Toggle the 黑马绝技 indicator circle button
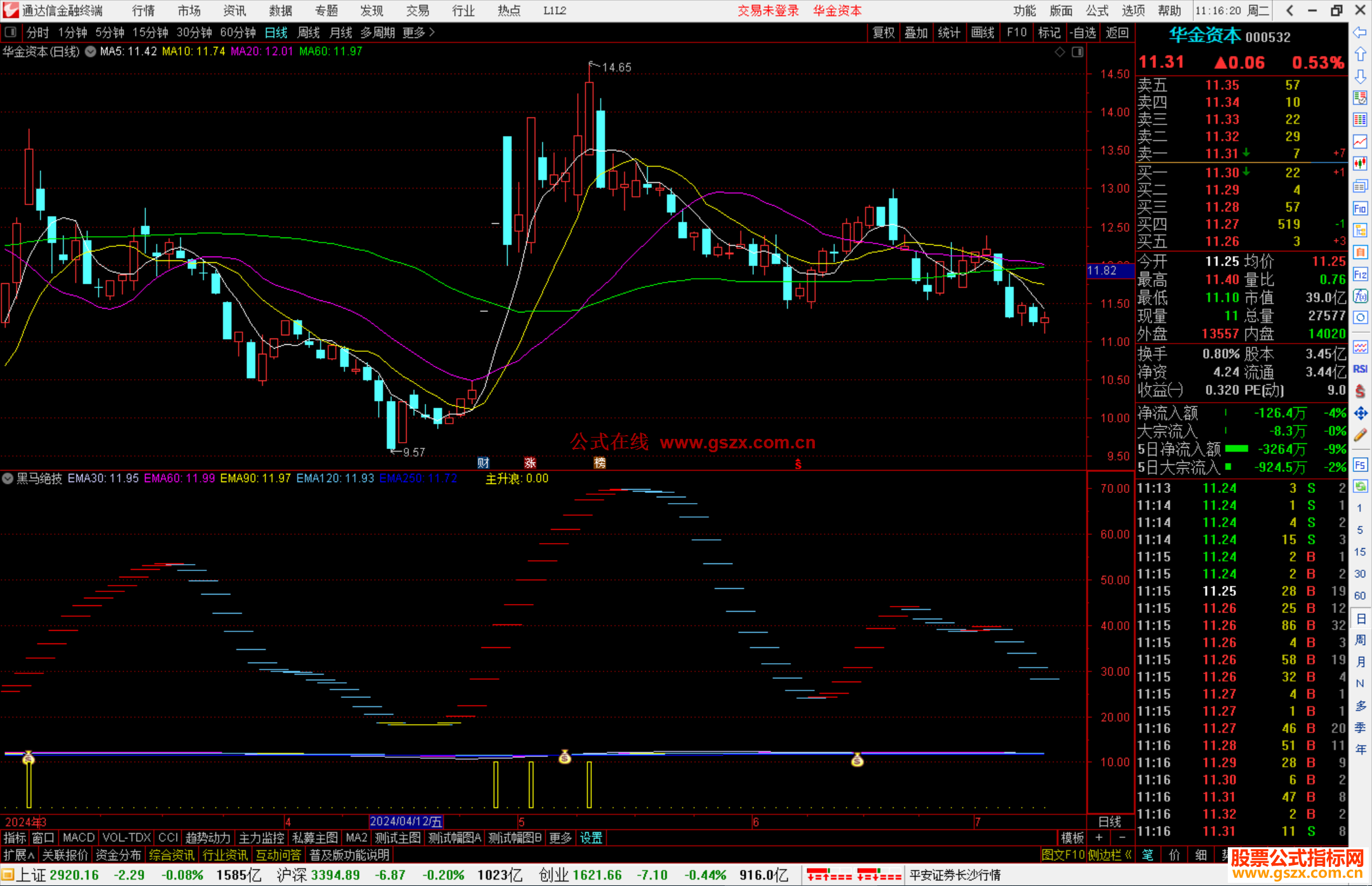The height and width of the screenshot is (886, 1372). pos(8,478)
